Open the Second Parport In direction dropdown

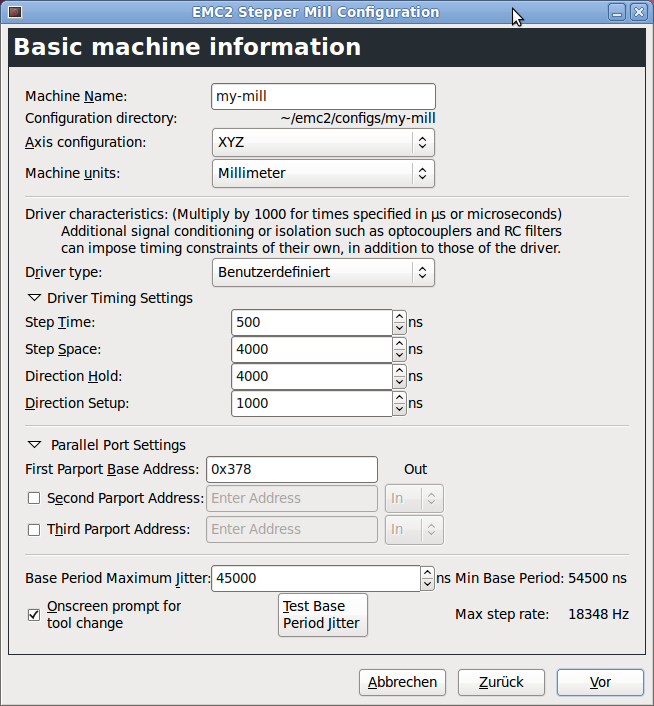click(414, 498)
